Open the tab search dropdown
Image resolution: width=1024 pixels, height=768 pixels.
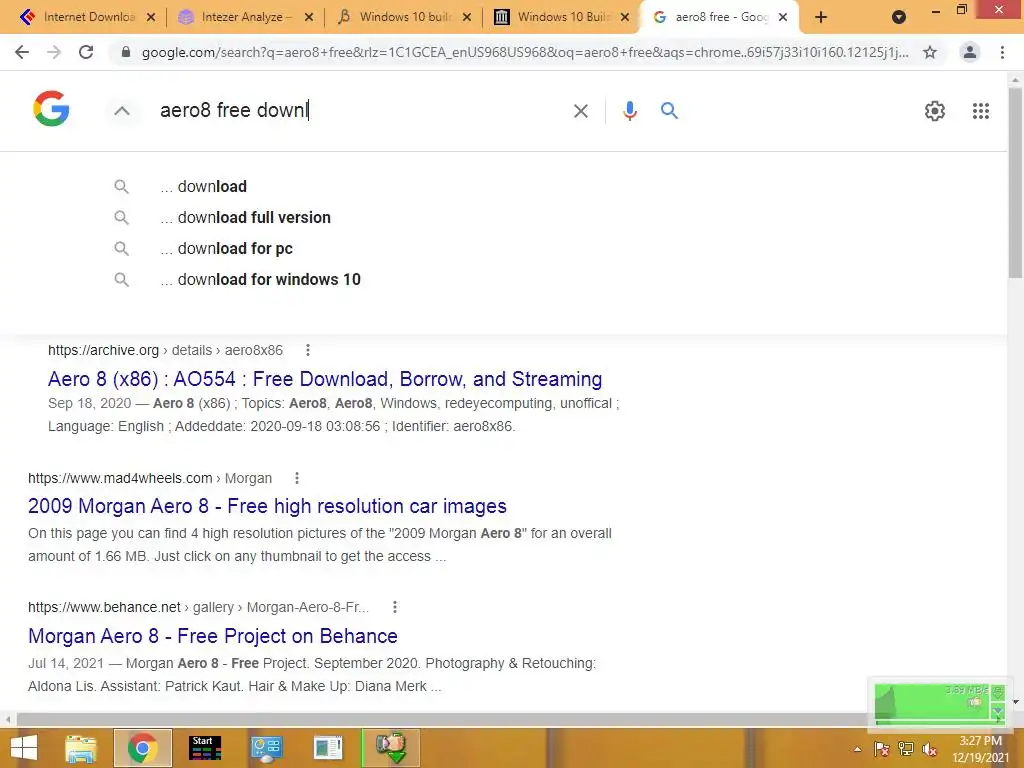pyautogui.click(x=899, y=17)
